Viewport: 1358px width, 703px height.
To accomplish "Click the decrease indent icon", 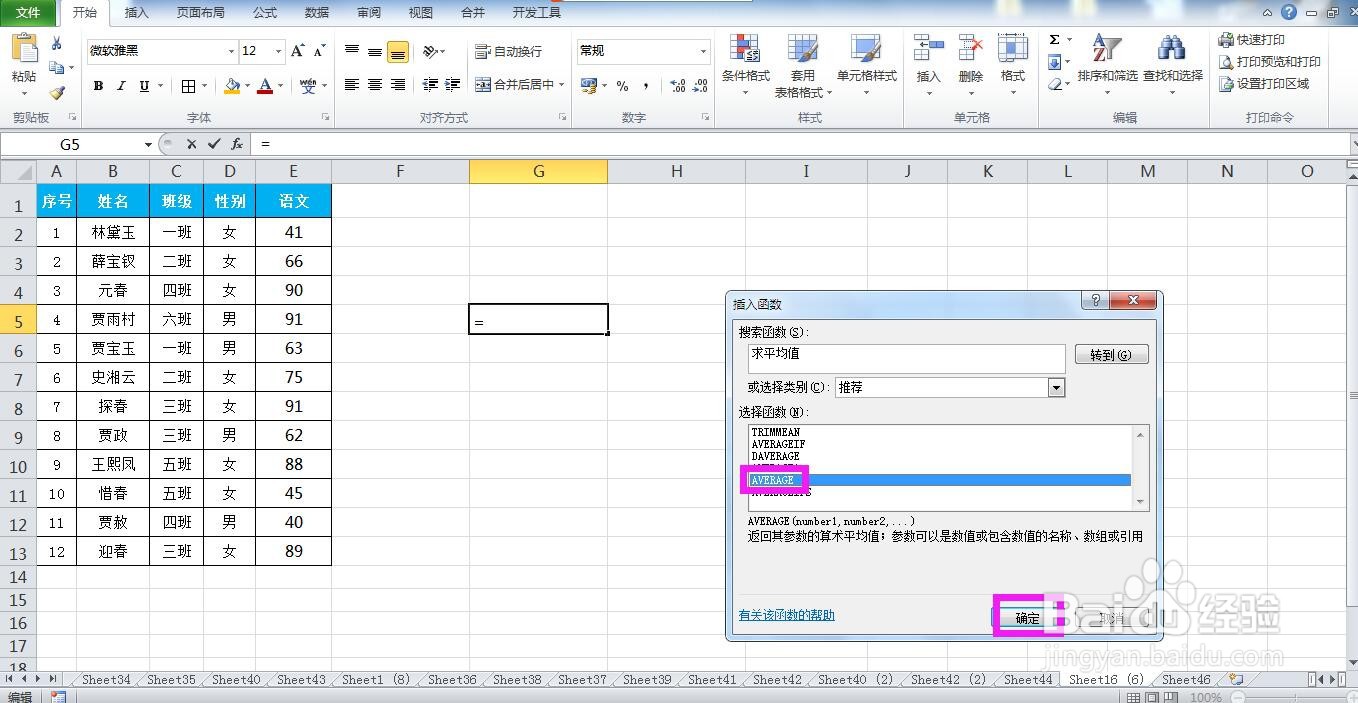I will point(430,85).
